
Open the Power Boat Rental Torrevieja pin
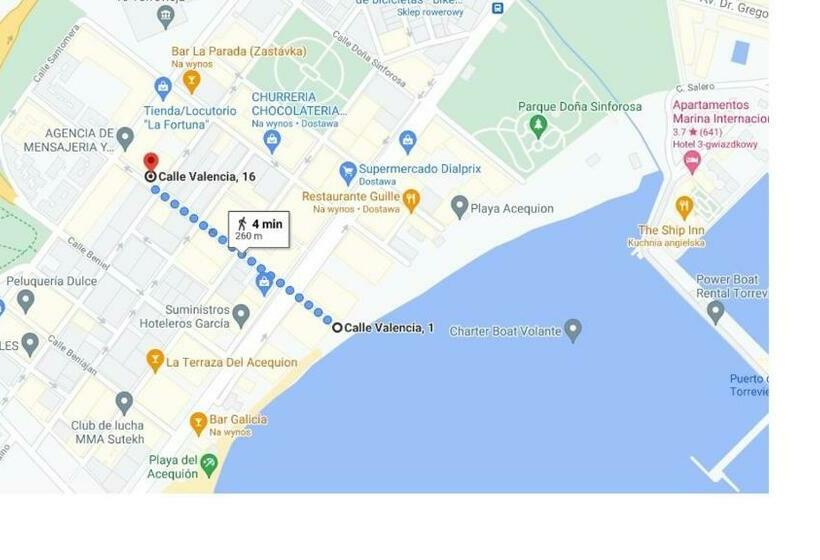(x=715, y=313)
